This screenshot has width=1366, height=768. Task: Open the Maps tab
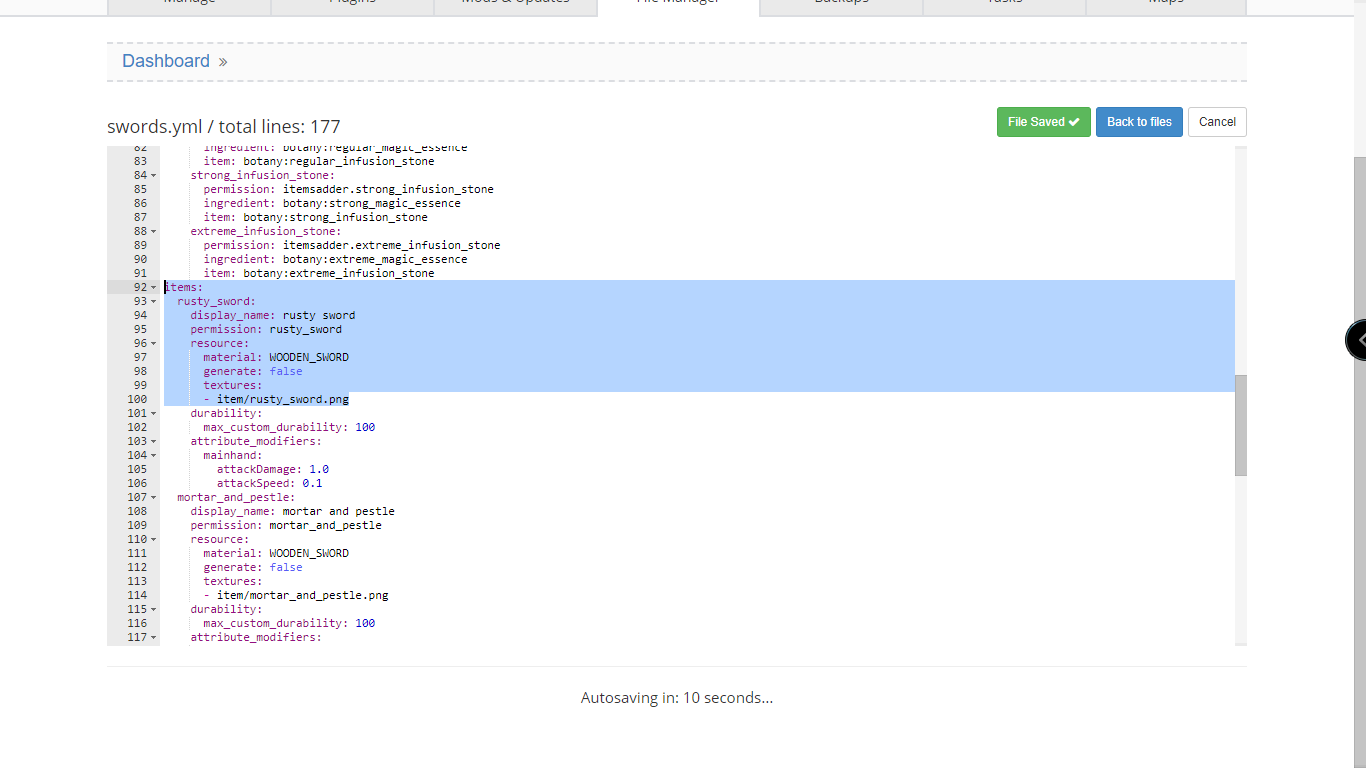[x=1166, y=3]
